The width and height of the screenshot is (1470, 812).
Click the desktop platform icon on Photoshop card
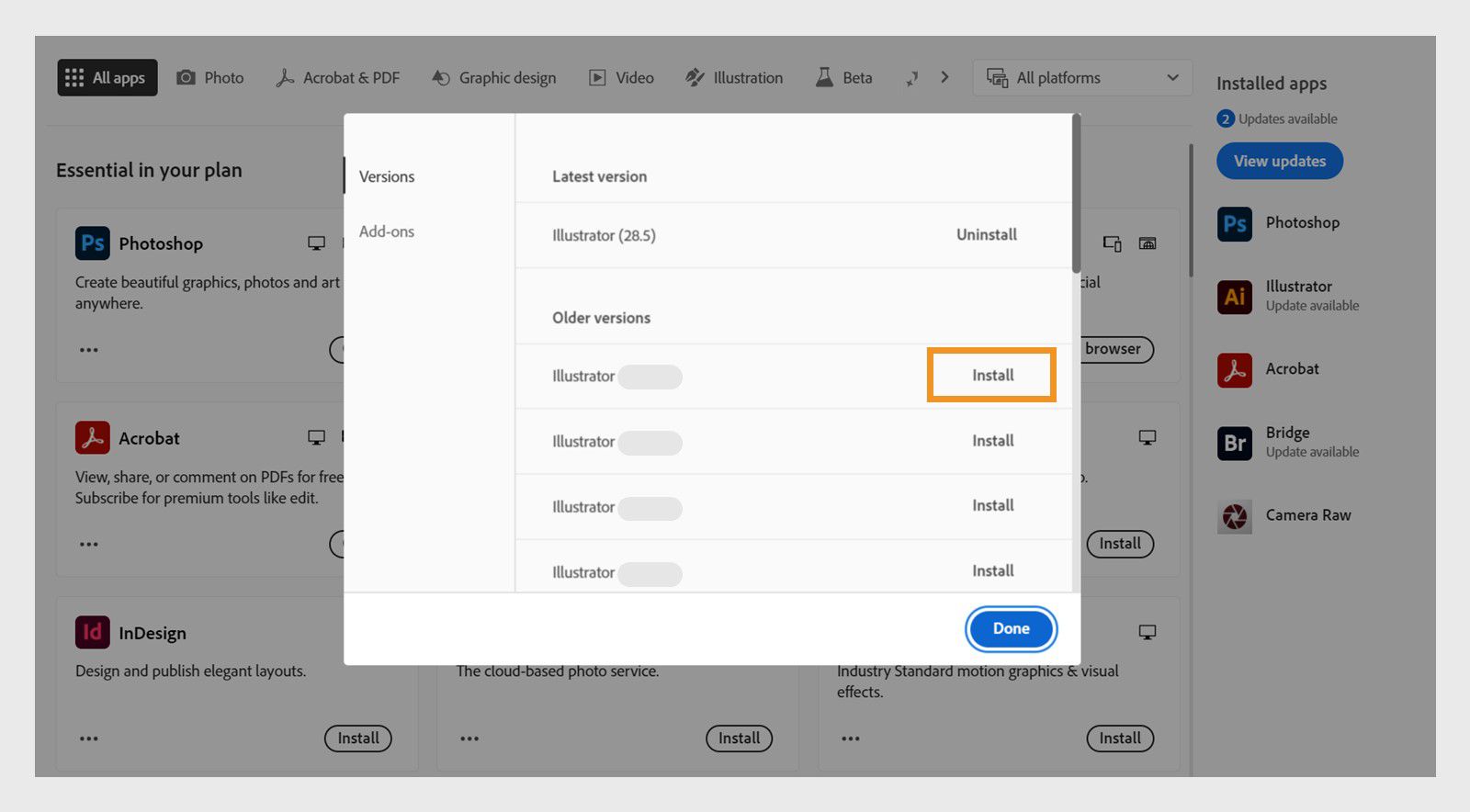316,243
